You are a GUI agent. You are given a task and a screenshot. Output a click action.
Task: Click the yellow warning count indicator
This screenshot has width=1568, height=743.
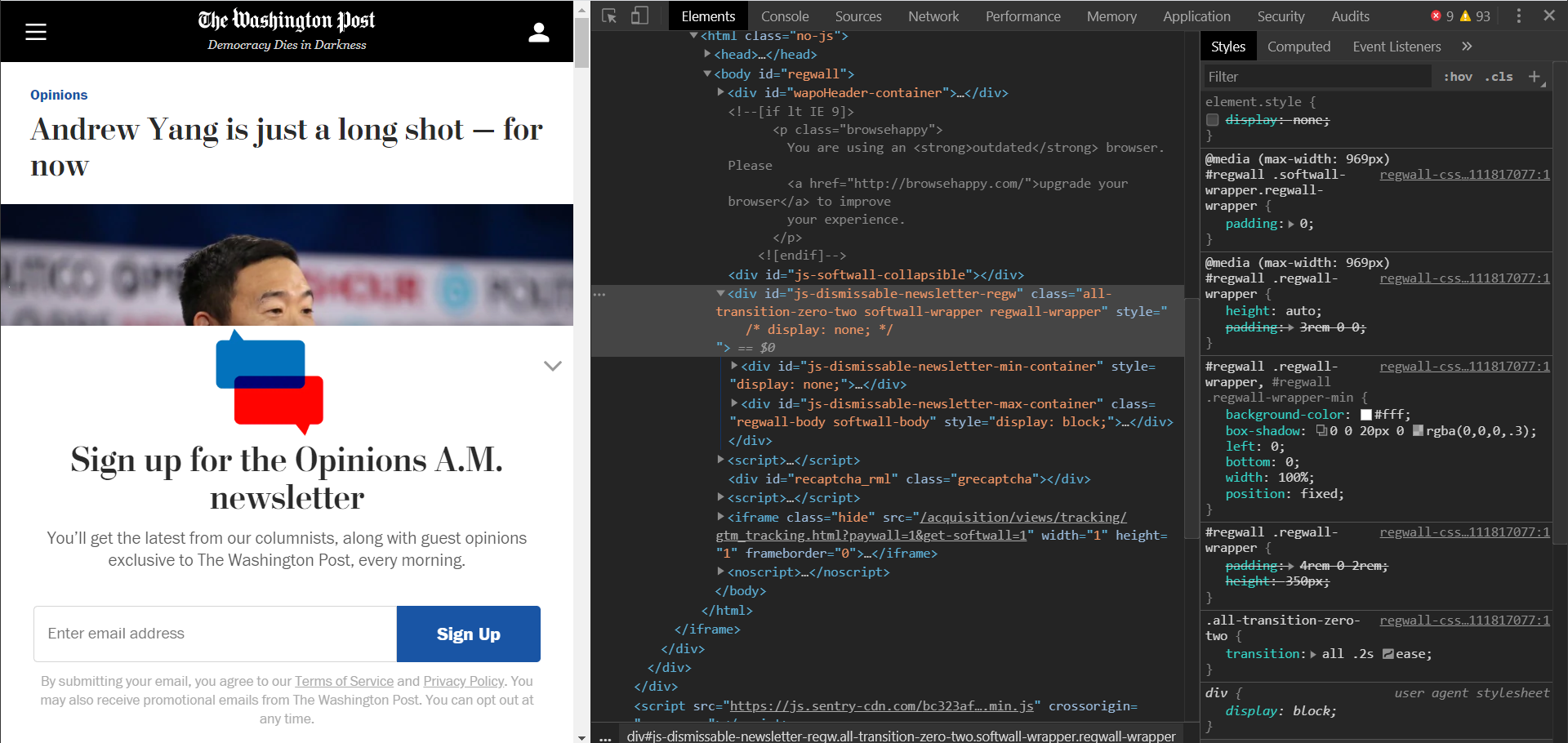1475,16
